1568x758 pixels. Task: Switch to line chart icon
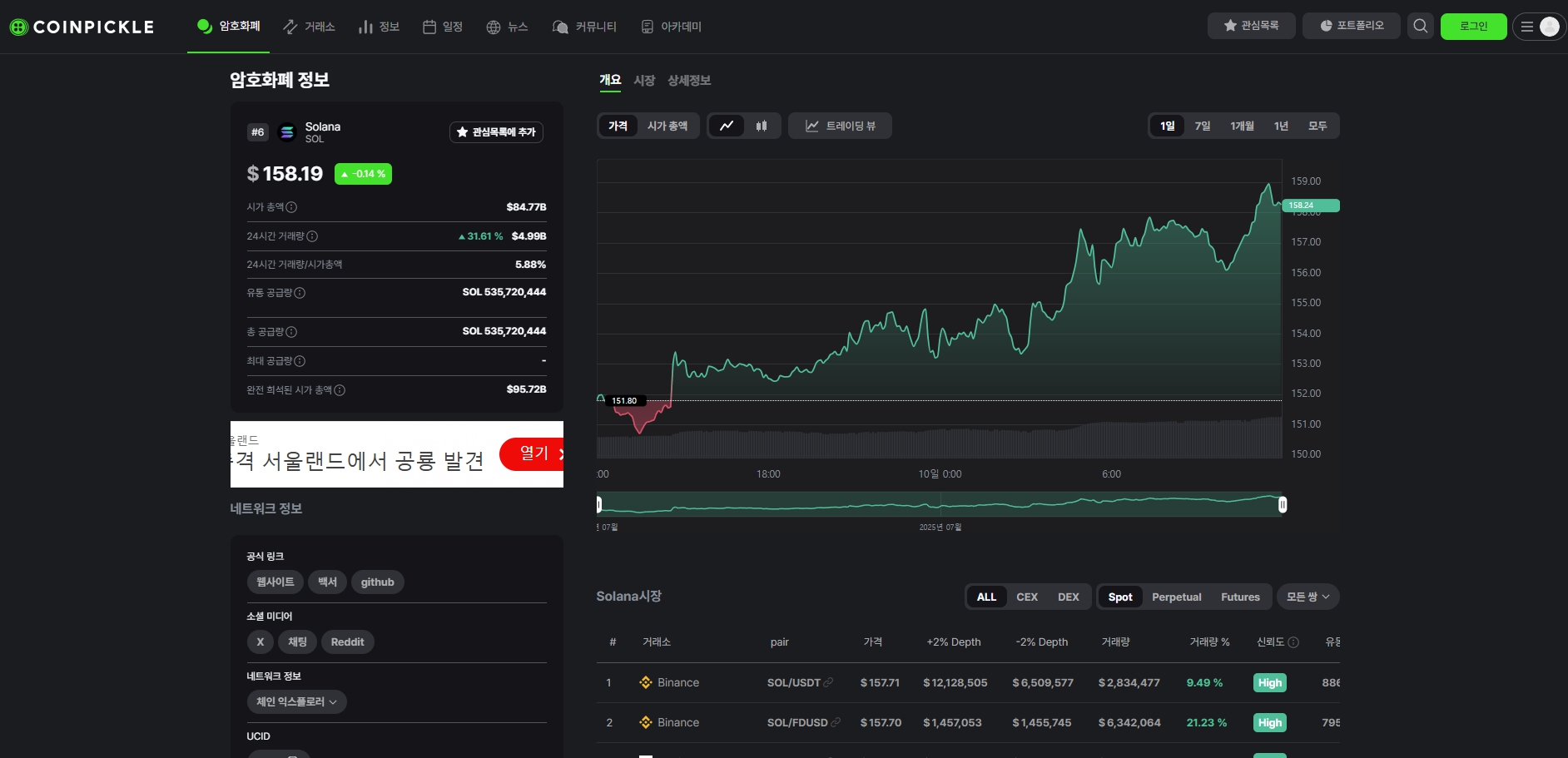coord(727,126)
